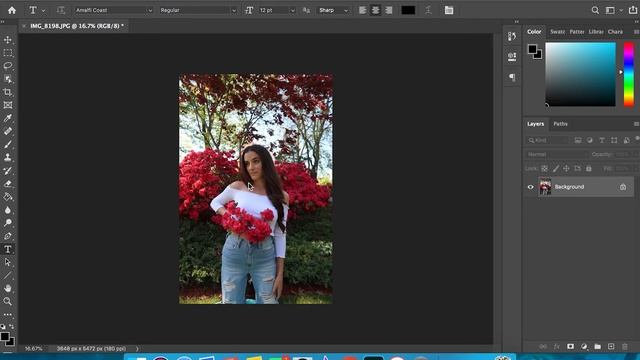The width and height of the screenshot is (640, 360).
Task: Open warped text options
Action: [x=428, y=10]
